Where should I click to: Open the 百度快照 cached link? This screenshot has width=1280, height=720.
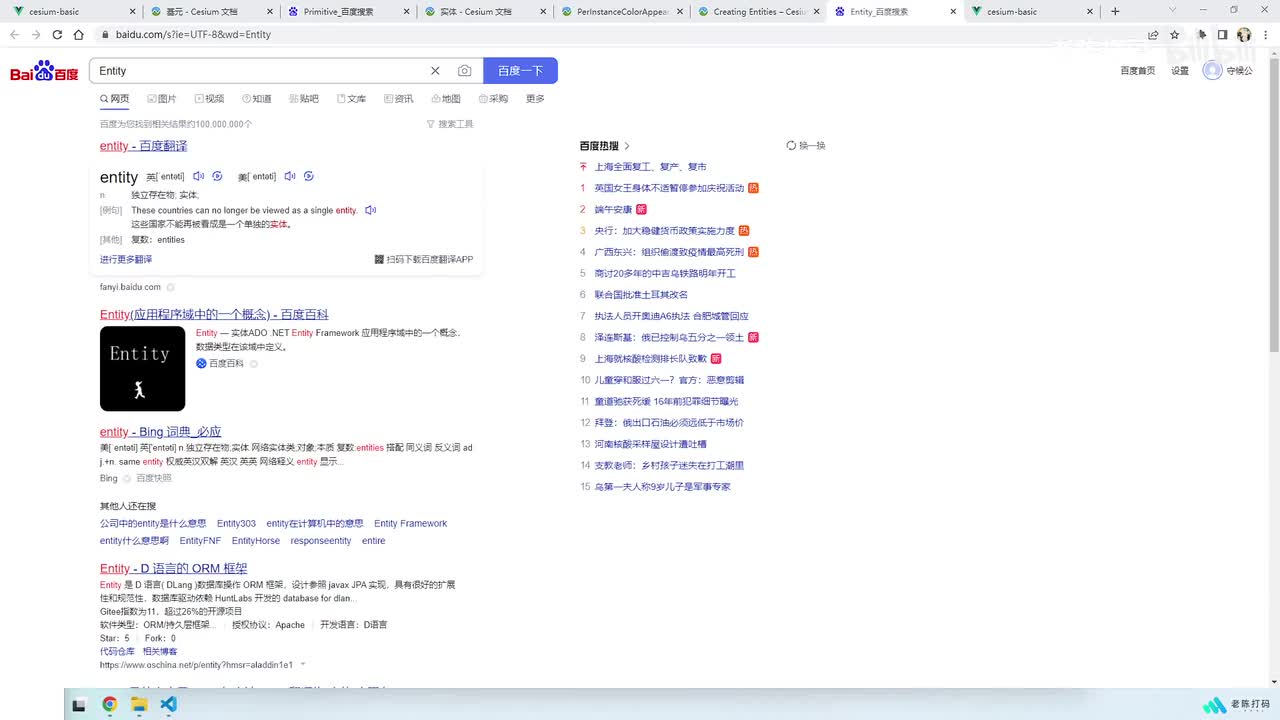(154, 478)
